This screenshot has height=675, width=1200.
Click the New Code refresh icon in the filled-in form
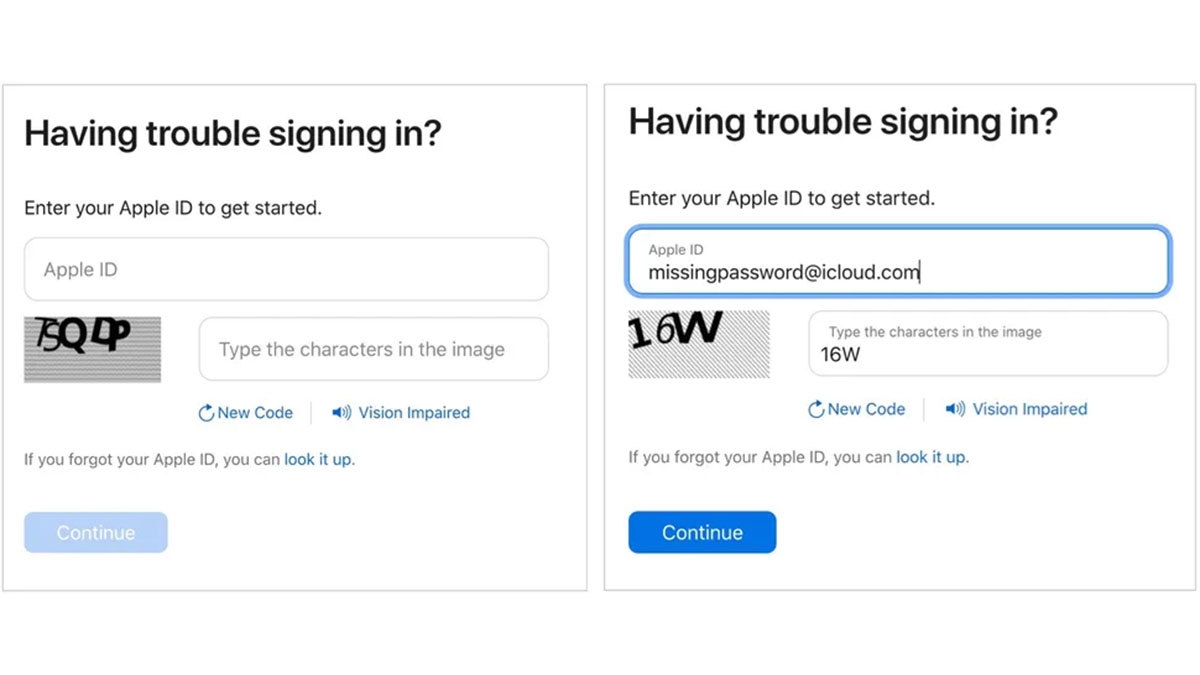(816, 409)
